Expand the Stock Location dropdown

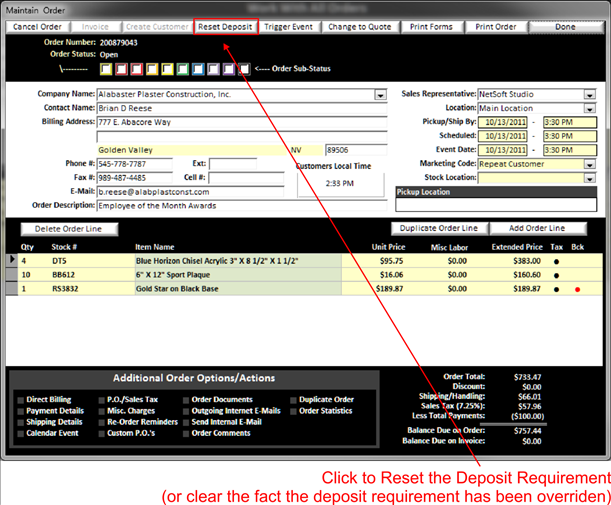click(590, 178)
